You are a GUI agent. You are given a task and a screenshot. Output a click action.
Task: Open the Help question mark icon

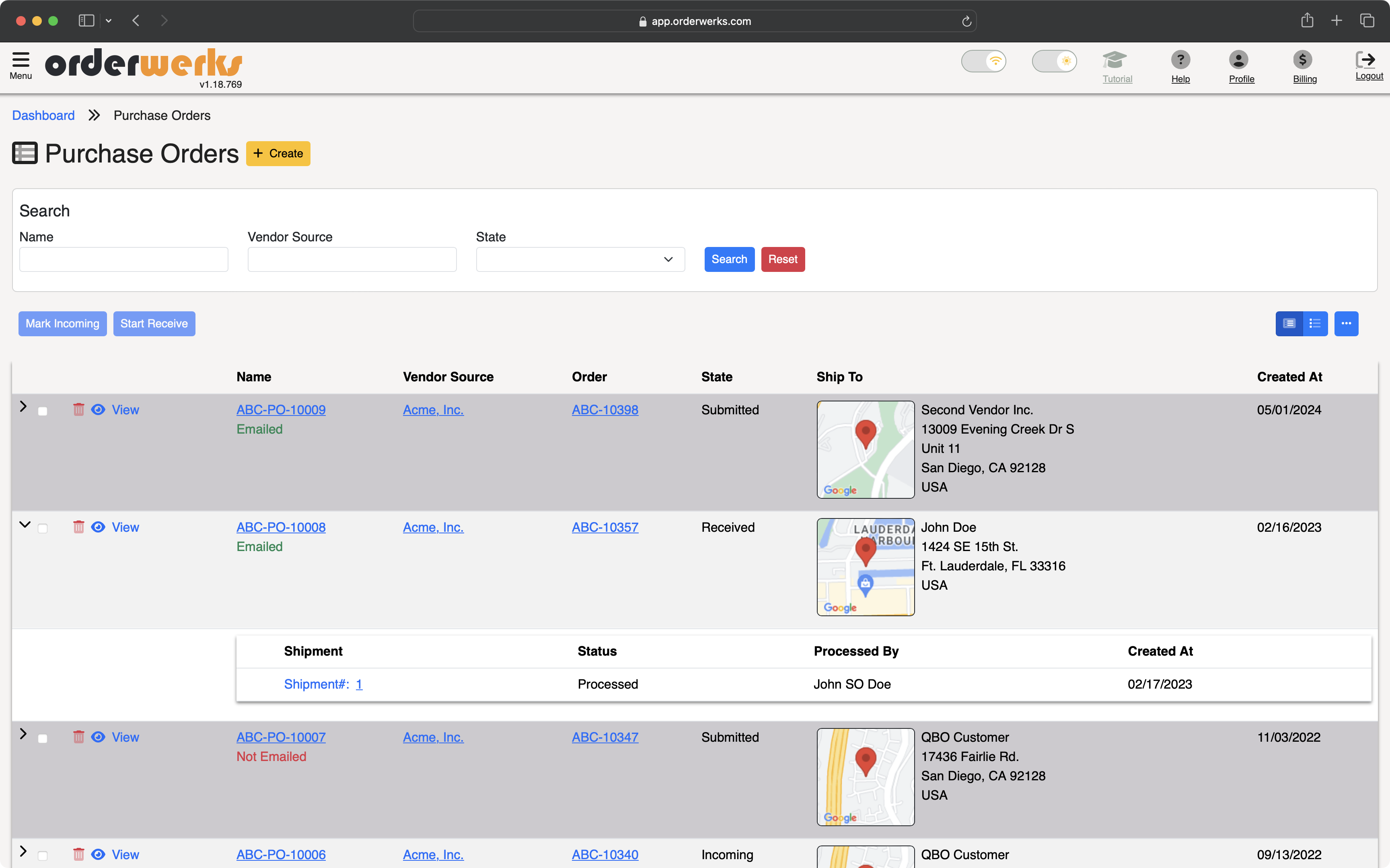(x=1180, y=60)
